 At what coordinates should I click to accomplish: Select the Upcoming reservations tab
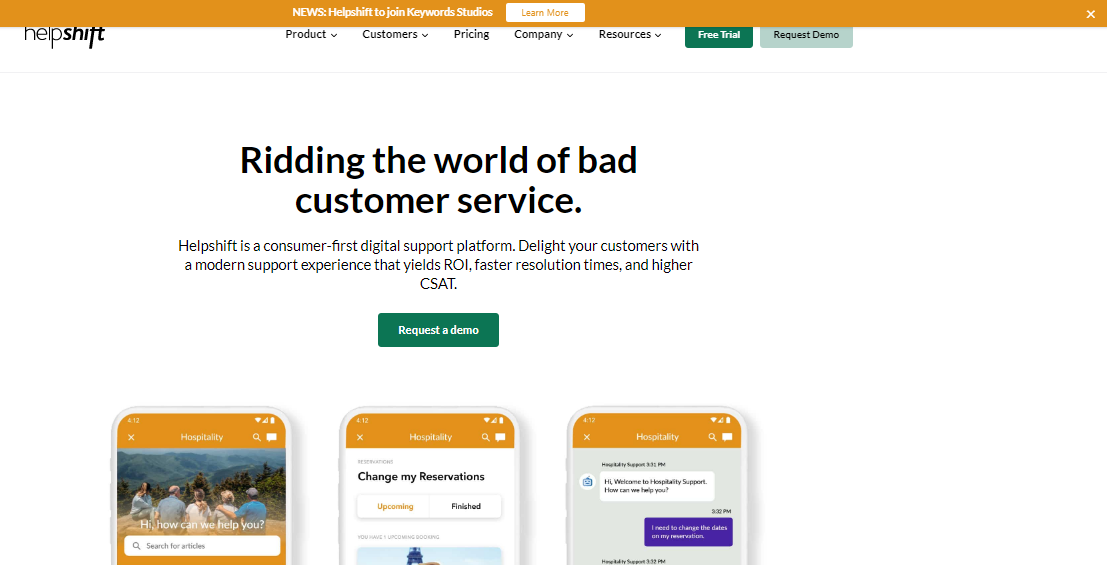(x=395, y=506)
